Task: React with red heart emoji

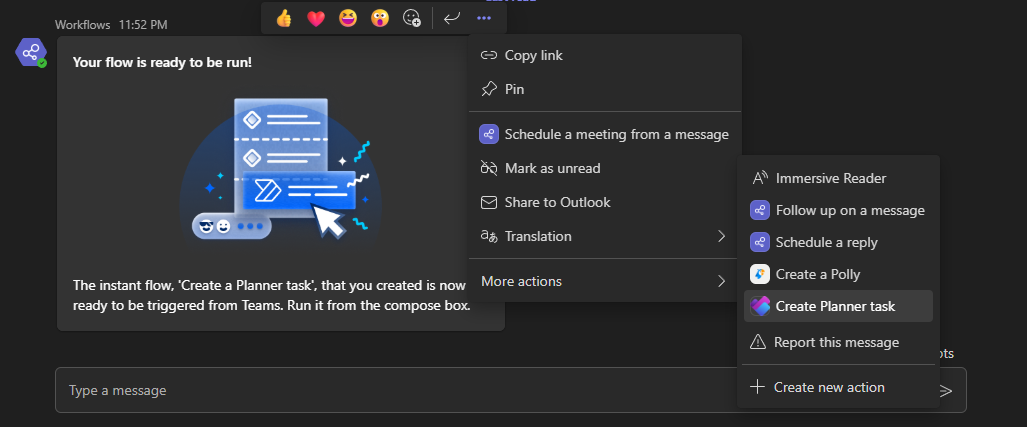Action: (x=316, y=18)
